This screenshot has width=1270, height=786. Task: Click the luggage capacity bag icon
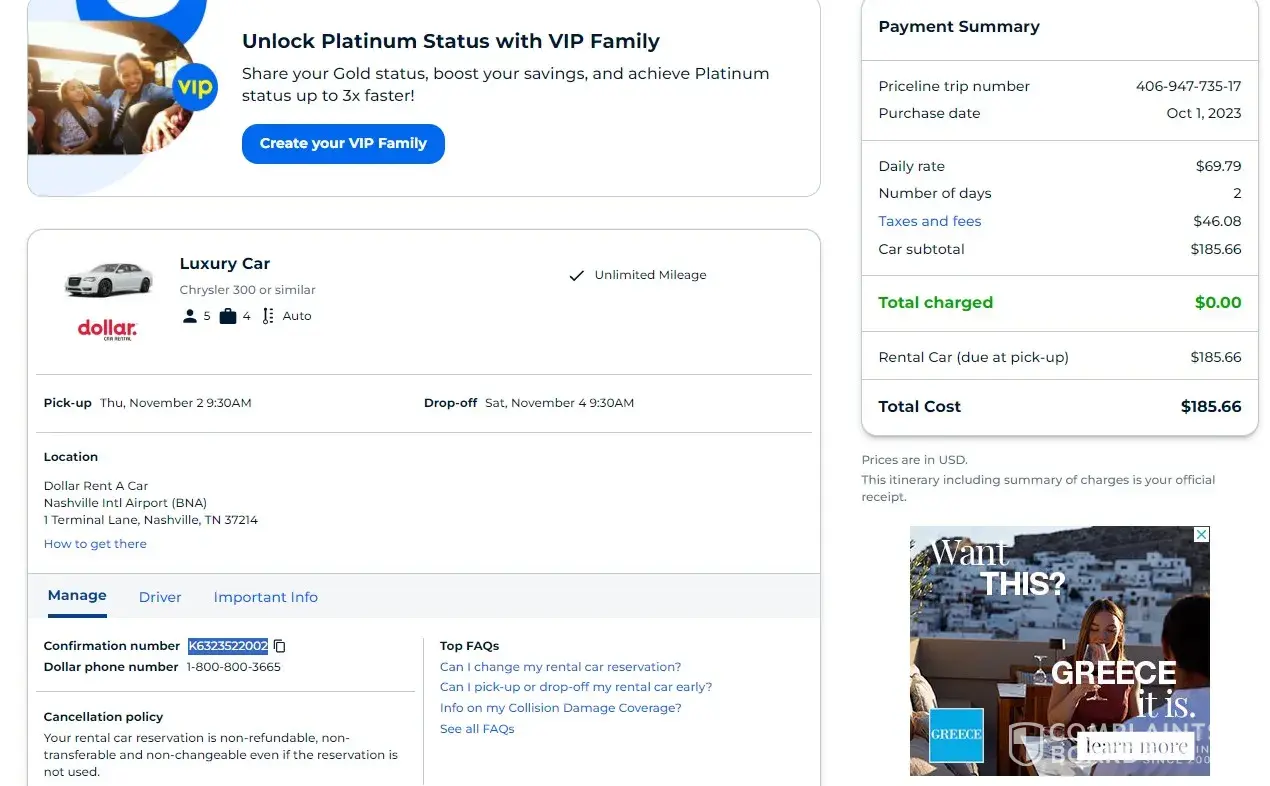[228, 316]
